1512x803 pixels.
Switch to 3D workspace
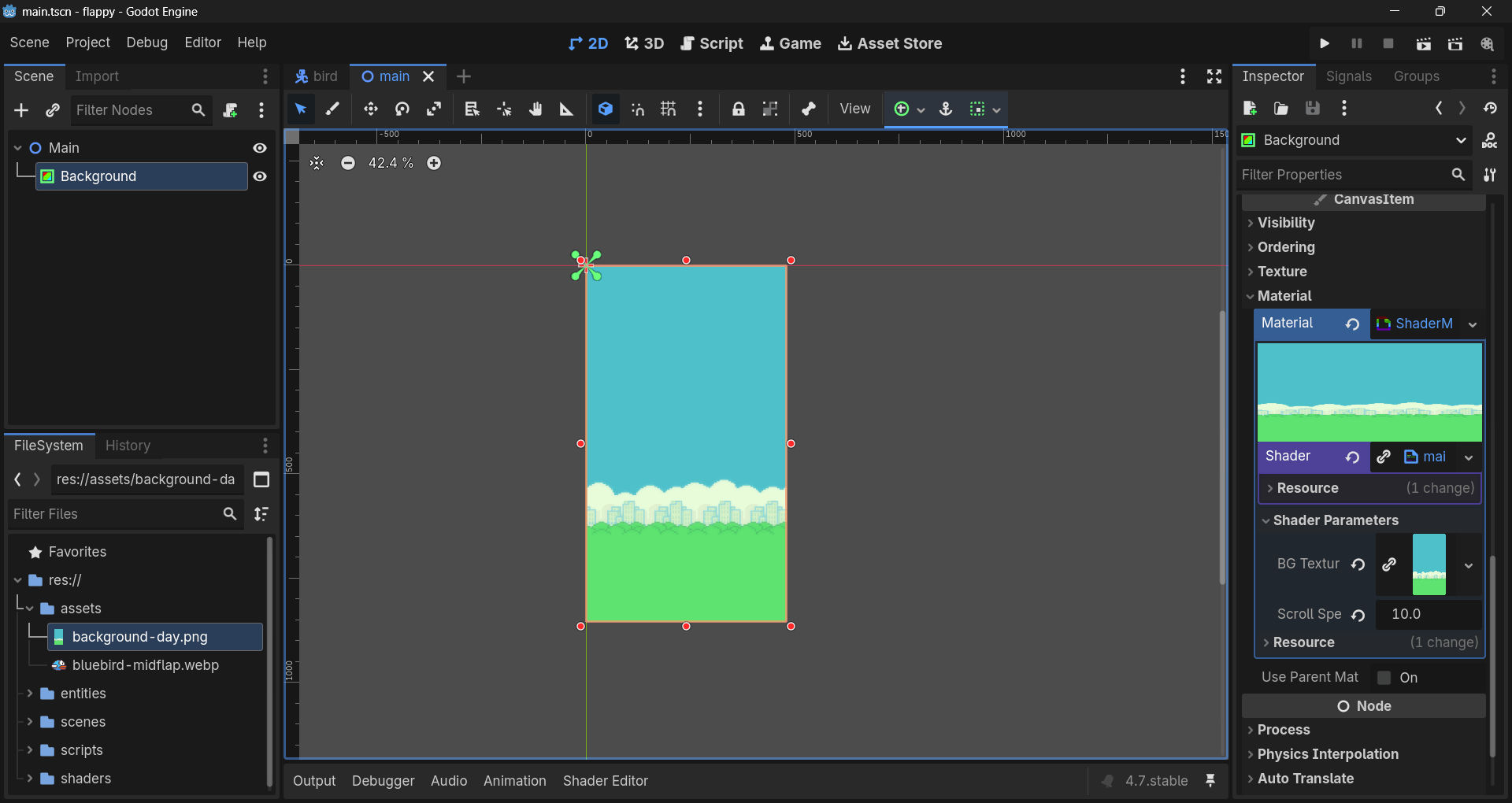644,43
